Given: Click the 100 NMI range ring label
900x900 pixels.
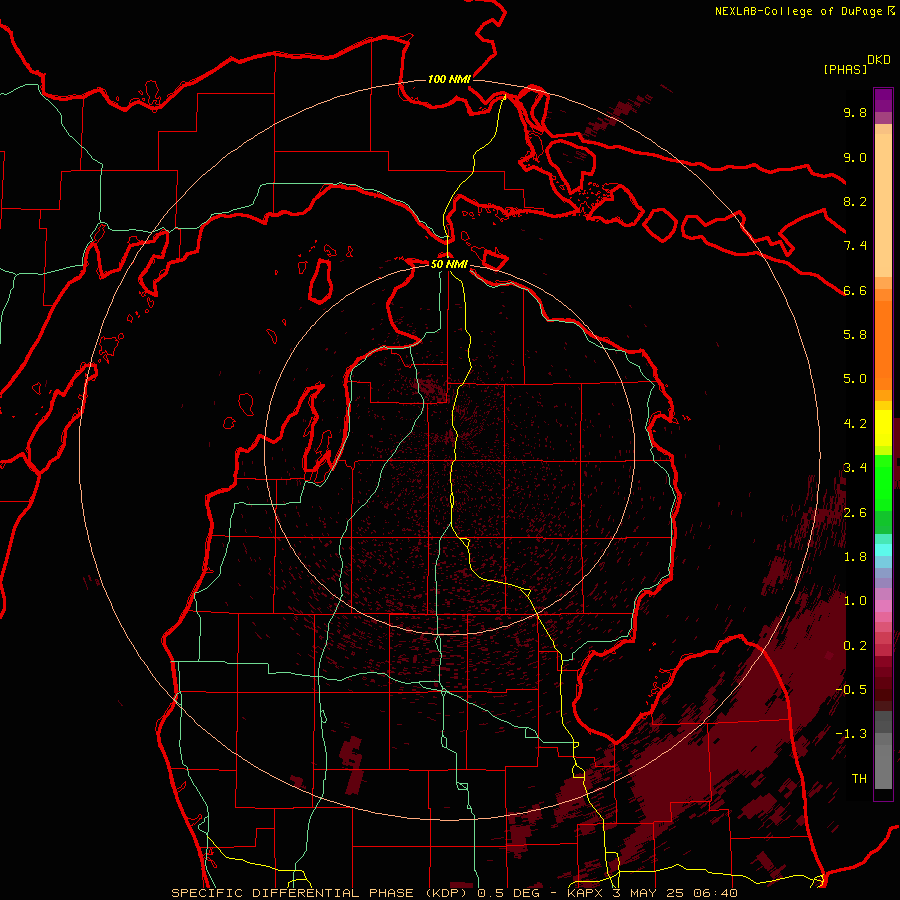Looking at the screenshot, I should coord(449,79).
